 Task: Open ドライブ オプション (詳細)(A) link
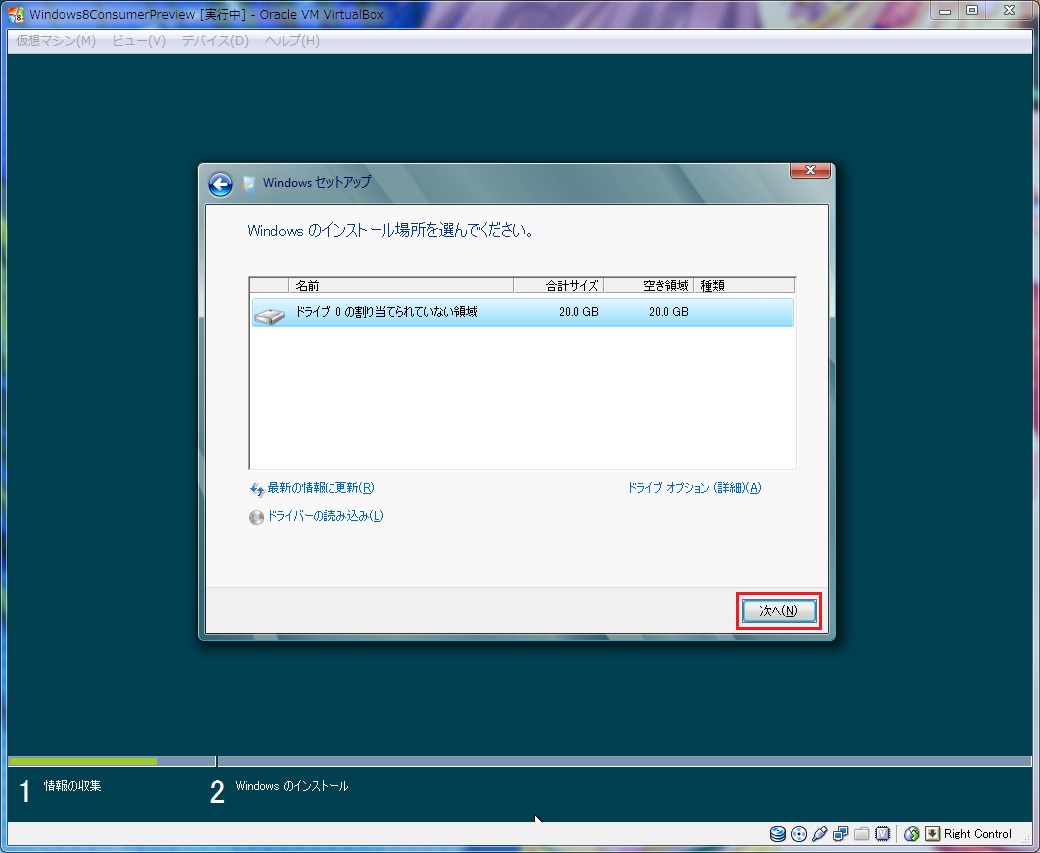tap(694, 488)
